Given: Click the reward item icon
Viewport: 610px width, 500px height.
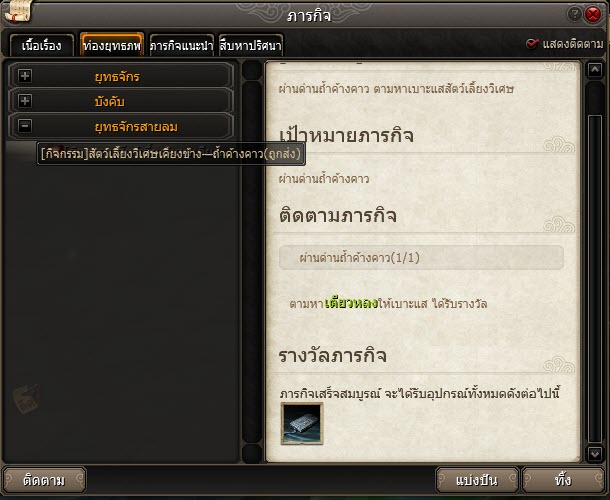Looking at the screenshot, I should point(302,423).
